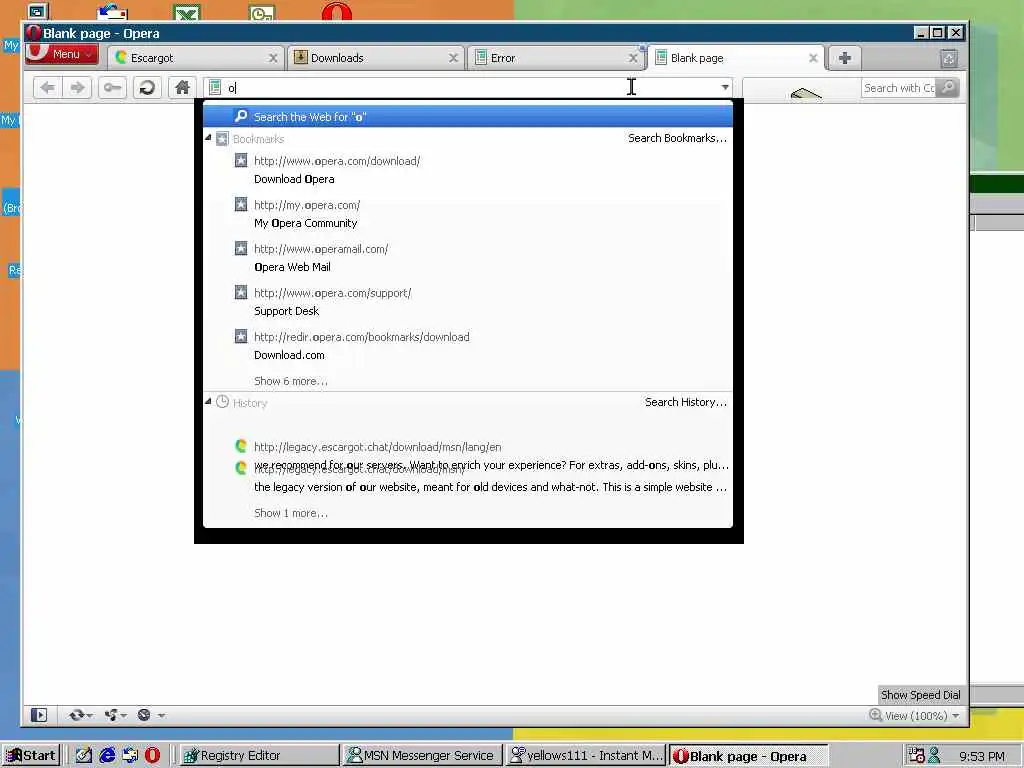Open the closed tabs trash icon

[x=949, y=59]
